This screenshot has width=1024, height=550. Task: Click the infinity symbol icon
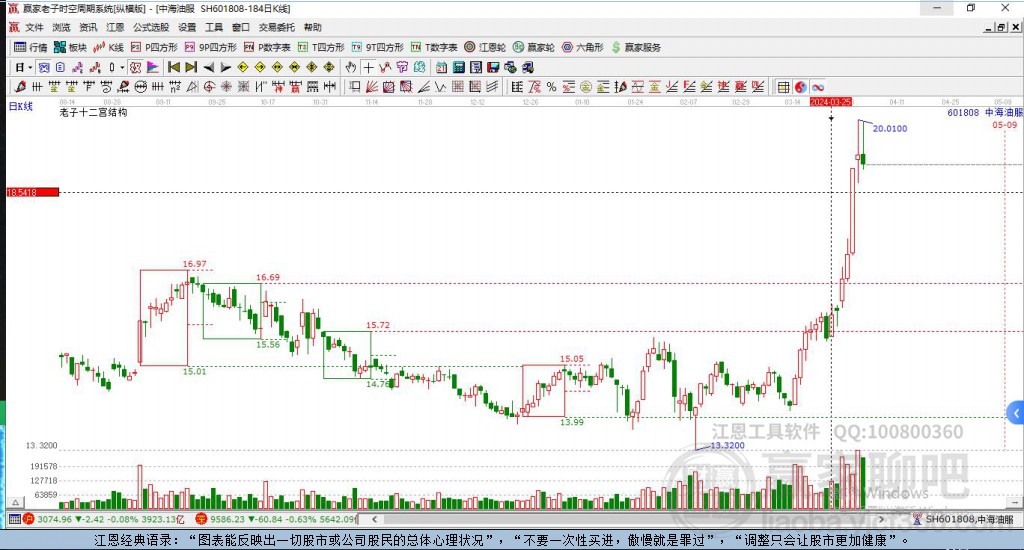[x=818, y=87]
